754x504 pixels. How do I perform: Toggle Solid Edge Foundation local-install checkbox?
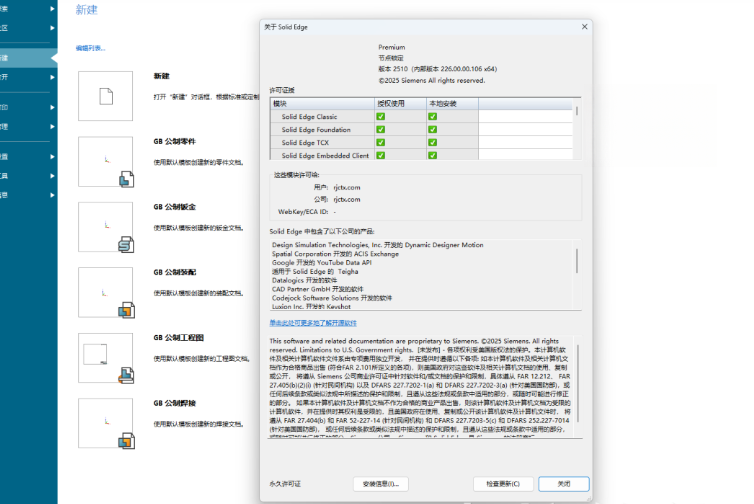coord(432,129)
